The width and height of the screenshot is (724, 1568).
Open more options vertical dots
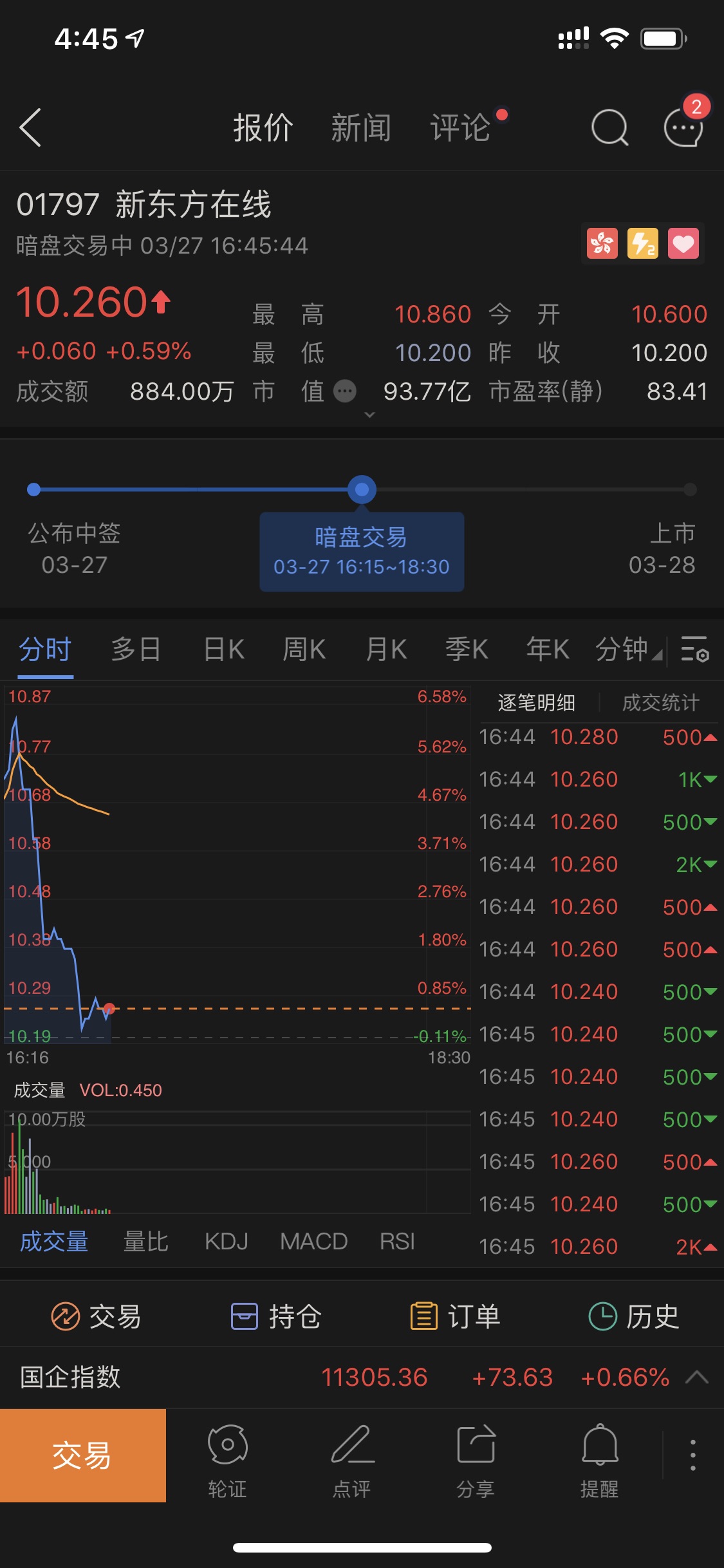[693, 1455]
